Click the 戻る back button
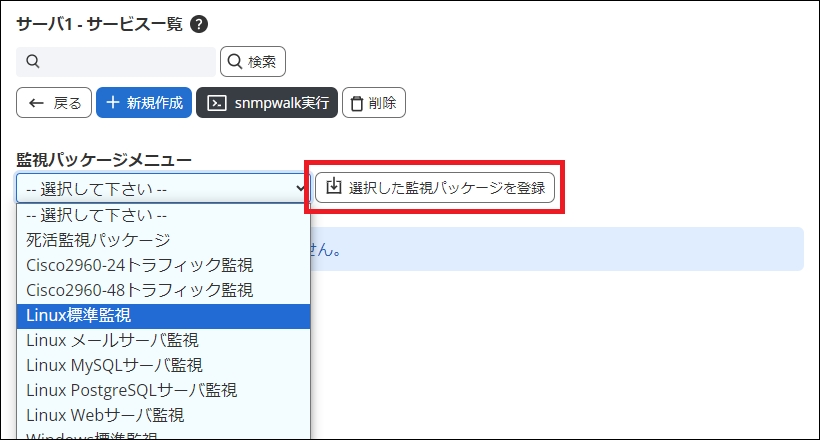The width and height of the screenshot is (820, 440). coord(55,102)
